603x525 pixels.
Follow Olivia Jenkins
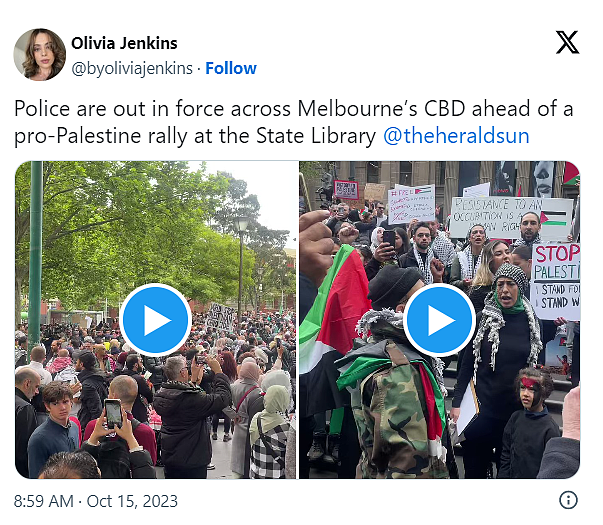231,68
